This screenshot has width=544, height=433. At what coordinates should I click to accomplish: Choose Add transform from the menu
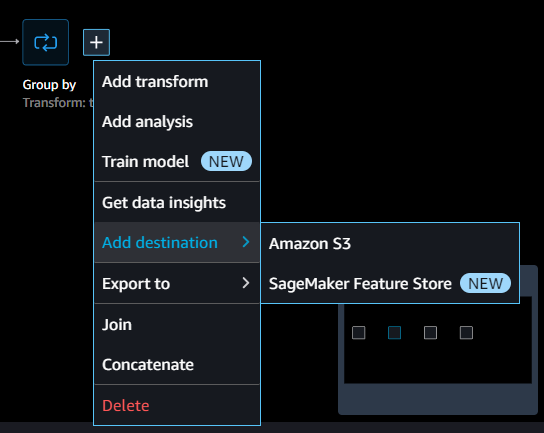click(x=177, y=82)
